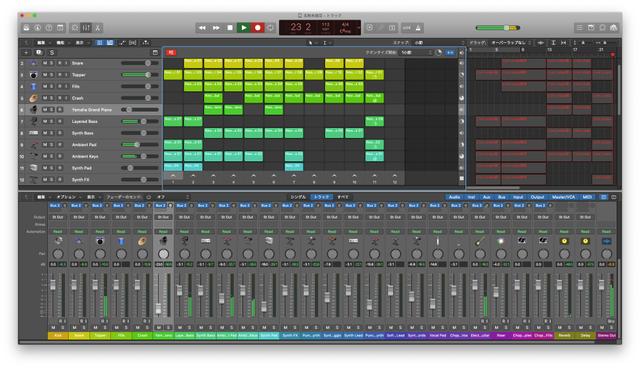The image size is (640, 368).
Task: Start playback with the green Play button
Action: point(244,28)
